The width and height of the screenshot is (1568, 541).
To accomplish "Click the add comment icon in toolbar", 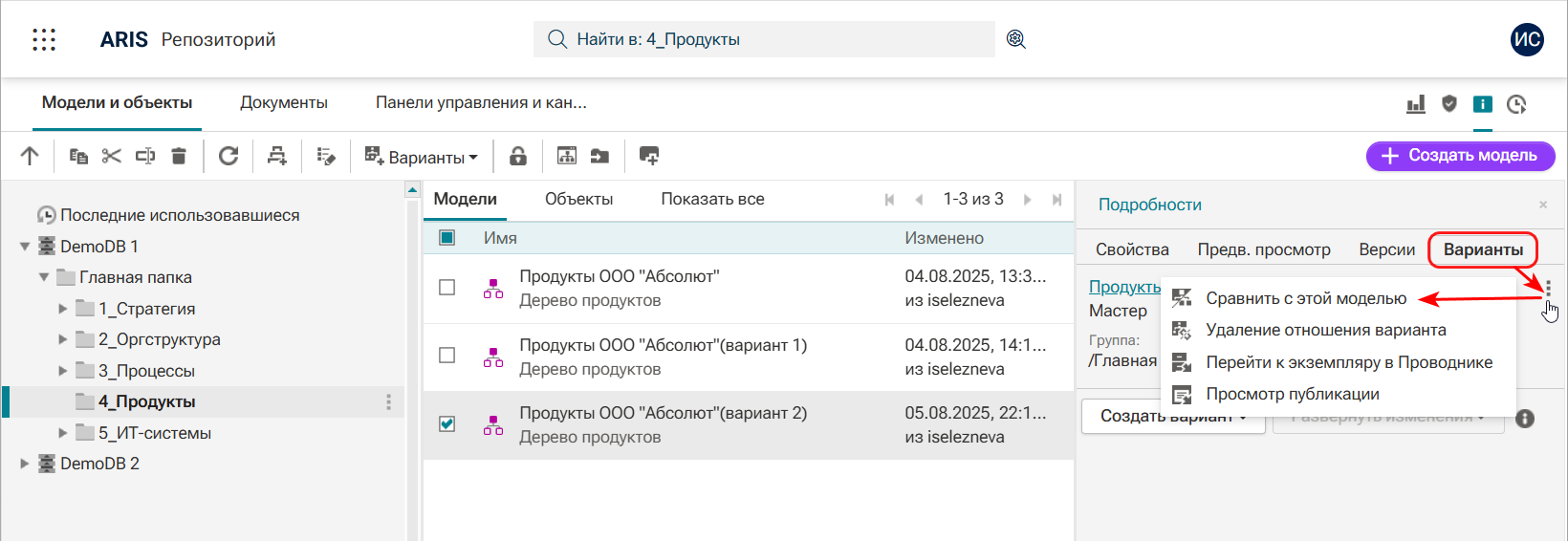I will click(649, 156).
